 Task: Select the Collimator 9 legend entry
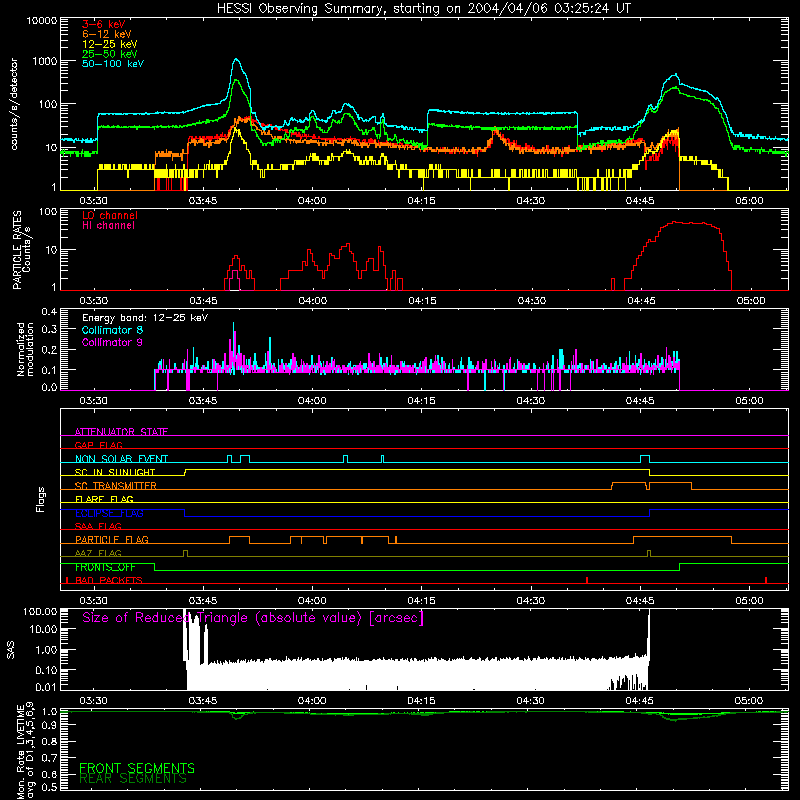pos(112,342)
